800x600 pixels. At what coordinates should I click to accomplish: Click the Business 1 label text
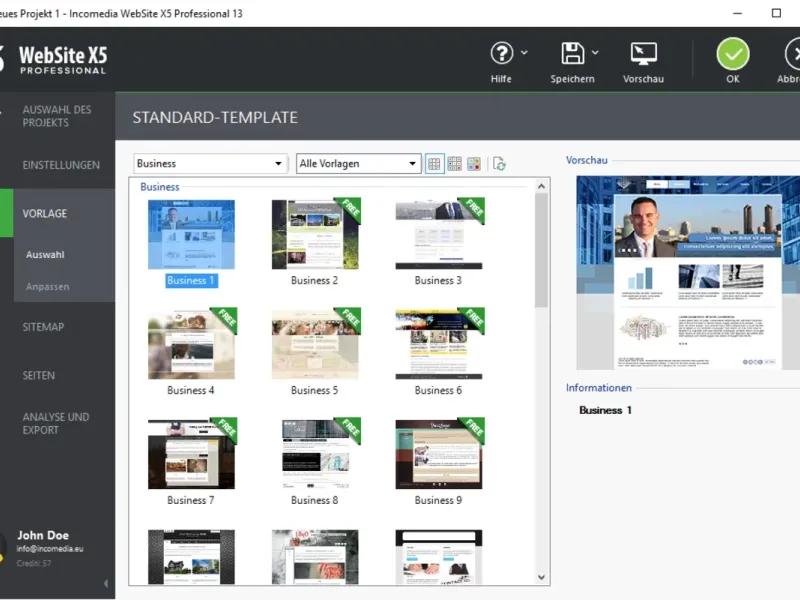[191, 281]
